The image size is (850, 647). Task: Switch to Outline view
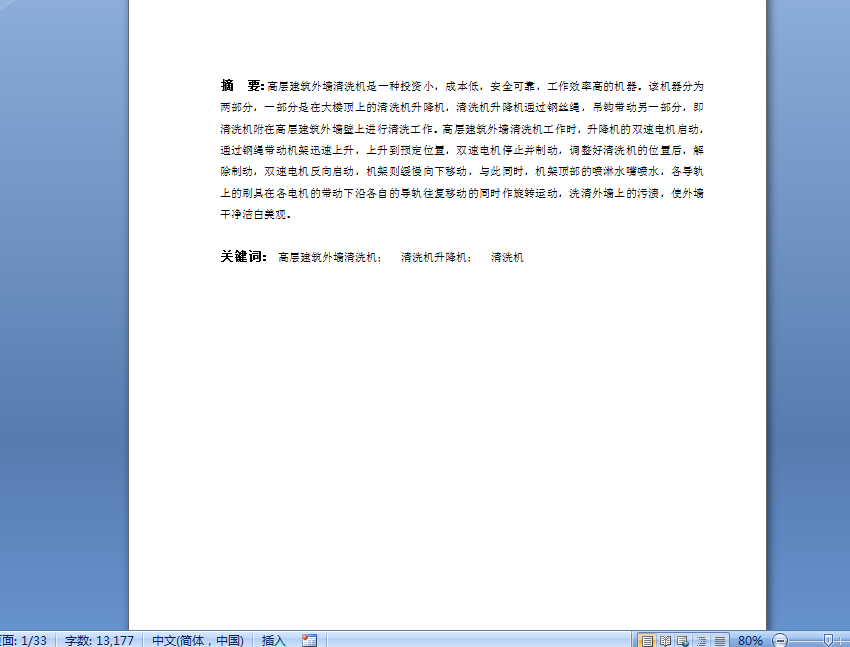tap(701, 641)
